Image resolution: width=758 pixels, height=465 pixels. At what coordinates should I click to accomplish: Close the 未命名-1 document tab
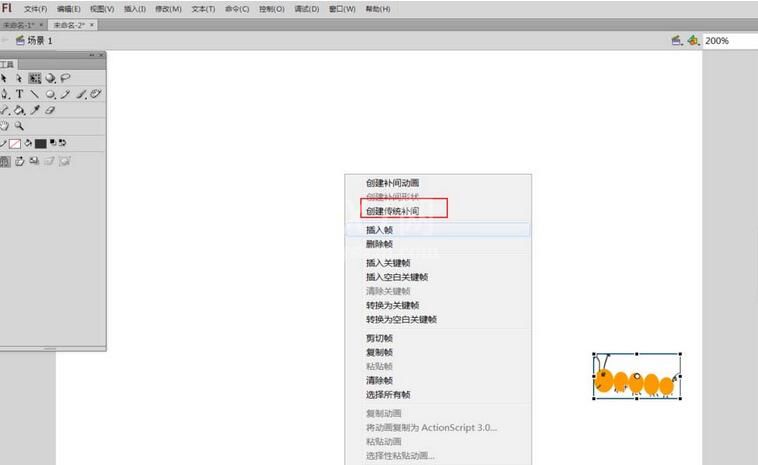pos(41,25)
